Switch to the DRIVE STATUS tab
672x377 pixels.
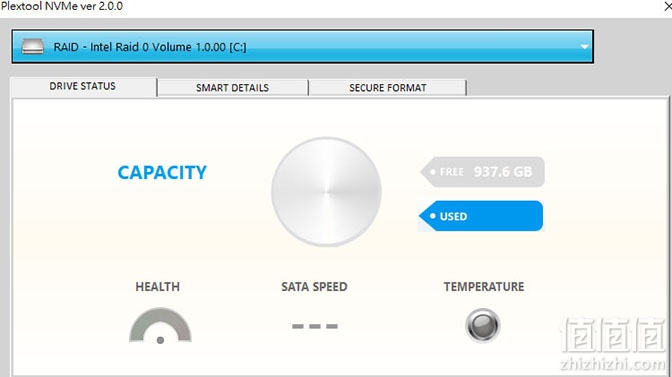pyautogui.click(x=83, y=87)
